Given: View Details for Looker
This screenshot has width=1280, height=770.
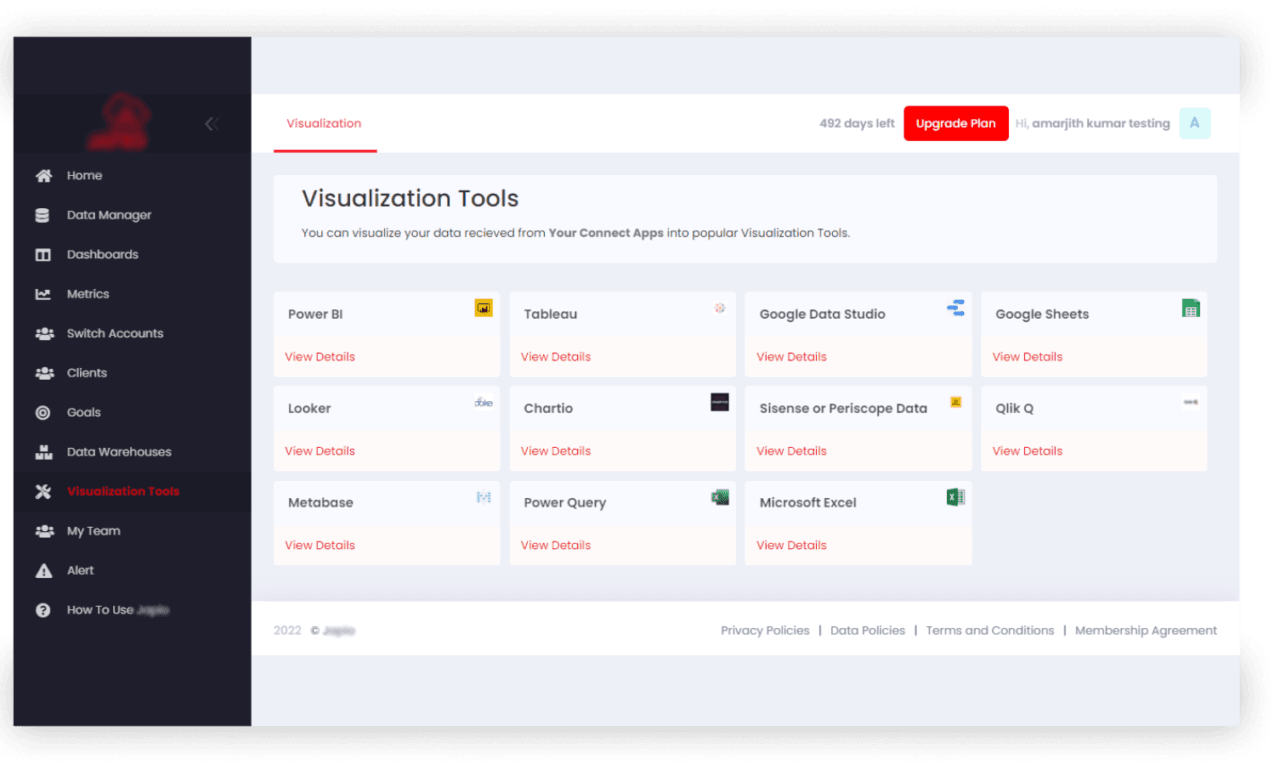Looking at the screenshot, I should (x=320, y=451).
